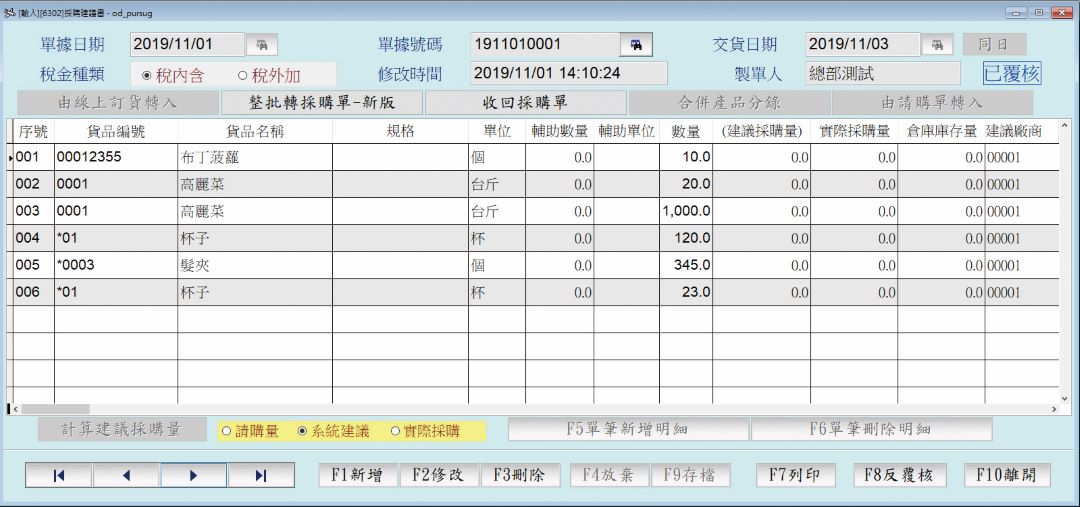This screenshot has width=1080, height=507.
Task: Select 台斤 unit cell in row 003
Action: click(x=496, y=211)
